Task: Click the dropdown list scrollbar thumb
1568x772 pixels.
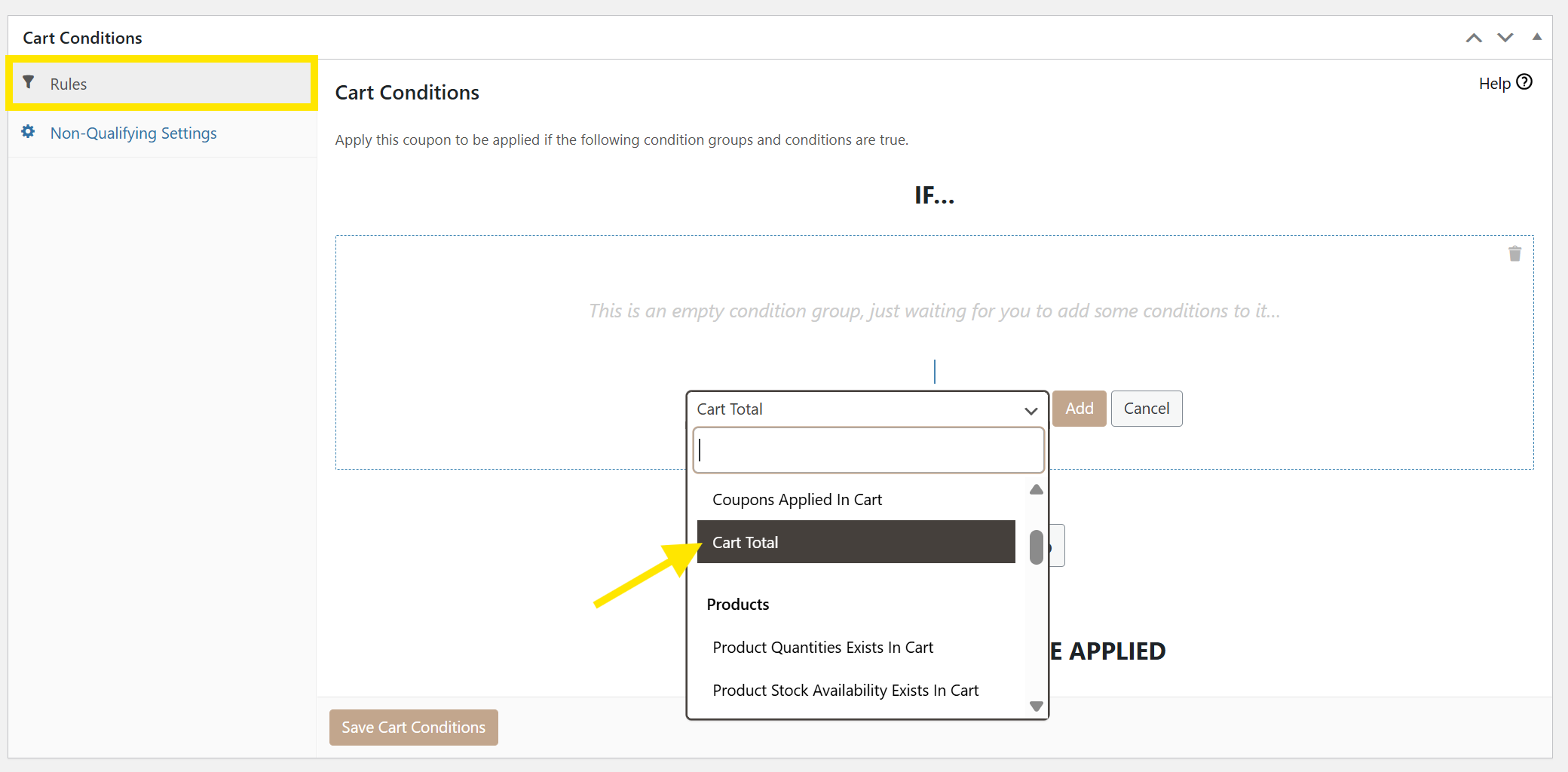Action: point(1037,547)
